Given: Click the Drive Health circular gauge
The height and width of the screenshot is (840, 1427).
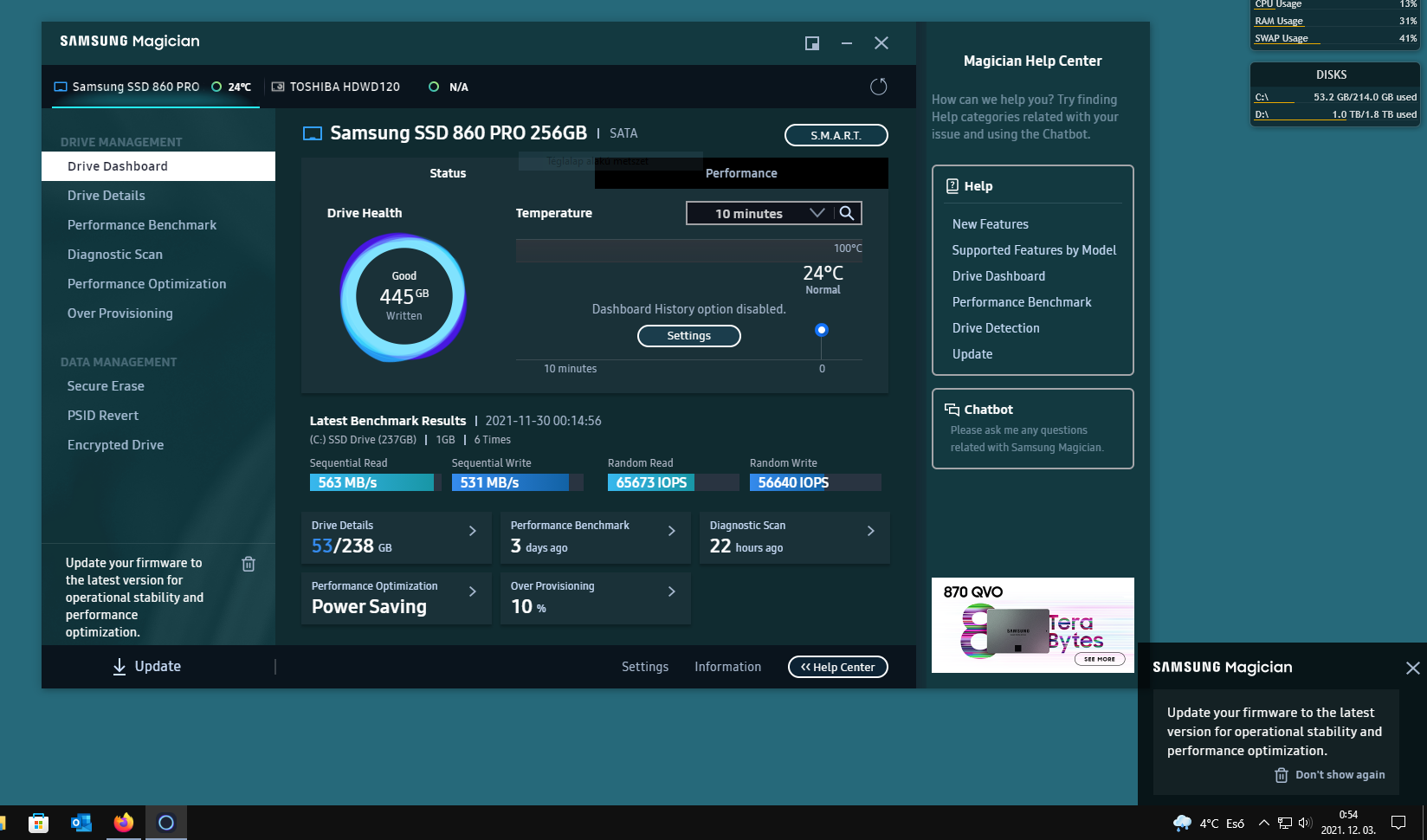Looking at the screenshot, I should (x=404, y=297).
